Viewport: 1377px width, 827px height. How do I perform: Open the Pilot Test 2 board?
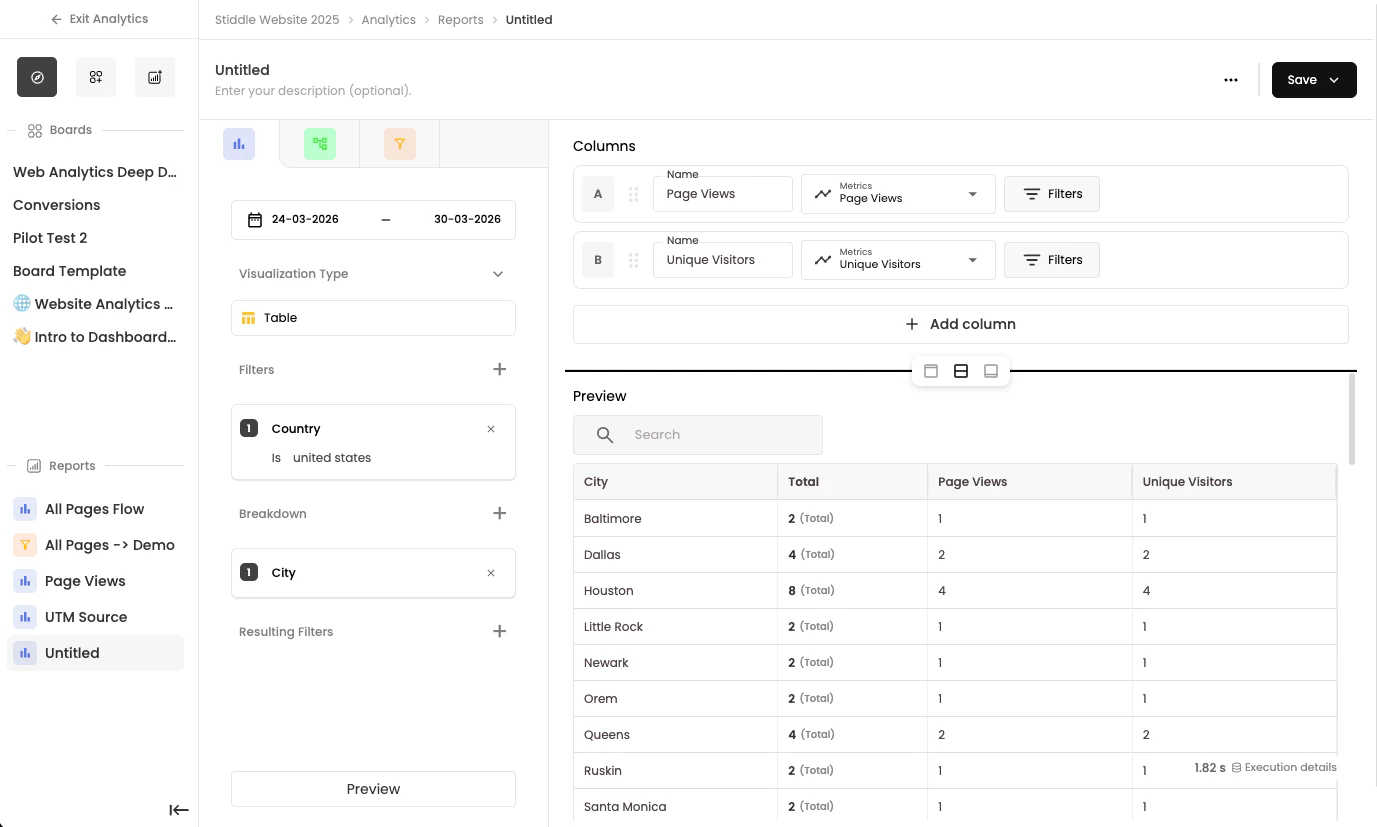[50, 238]
